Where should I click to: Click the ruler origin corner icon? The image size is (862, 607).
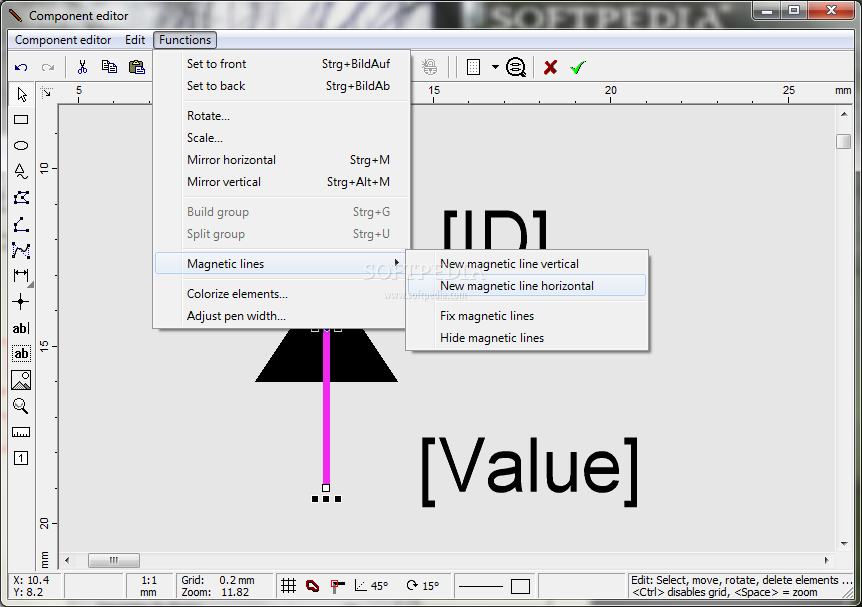(47, 93)
